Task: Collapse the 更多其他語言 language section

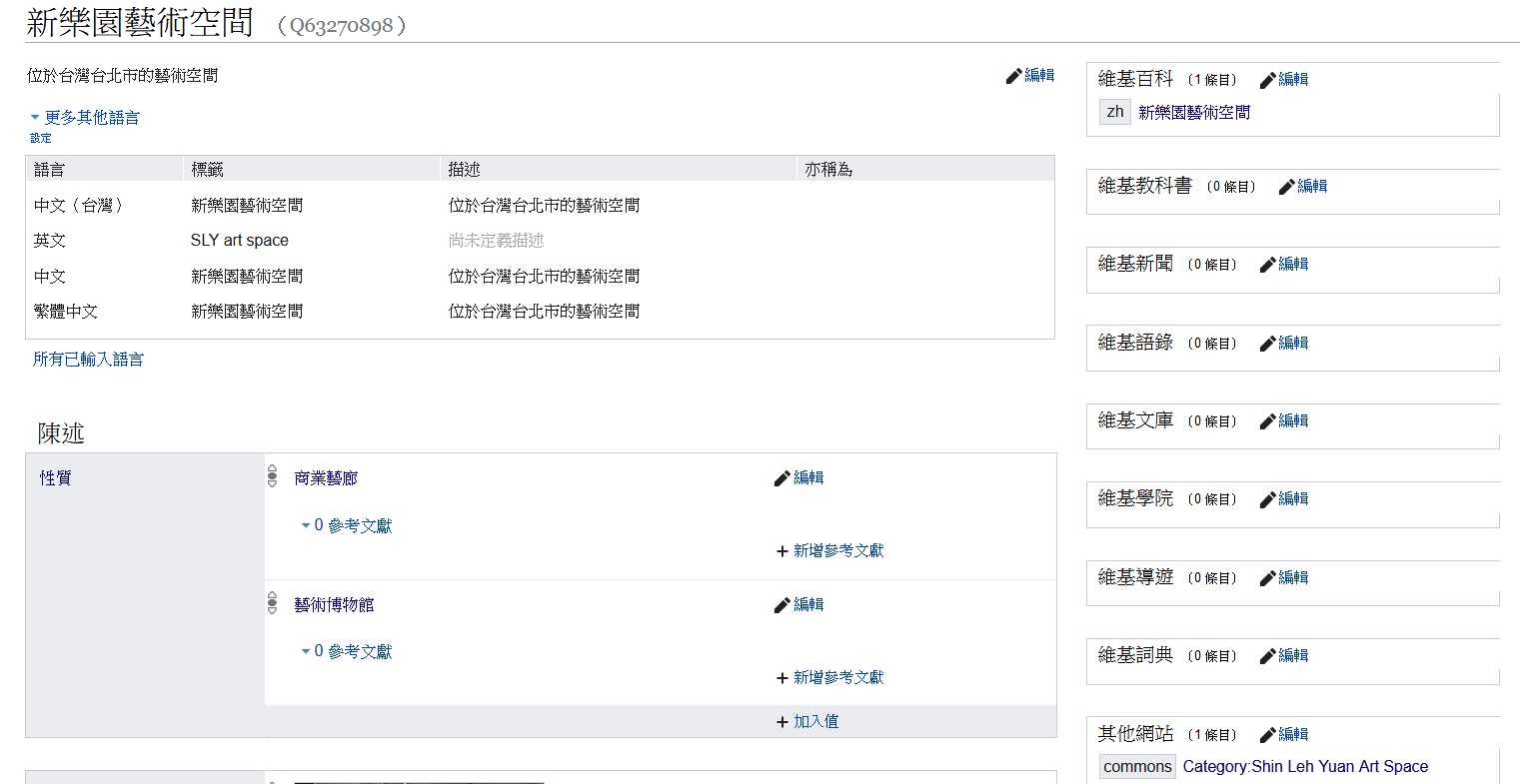Action: point(85,118)
